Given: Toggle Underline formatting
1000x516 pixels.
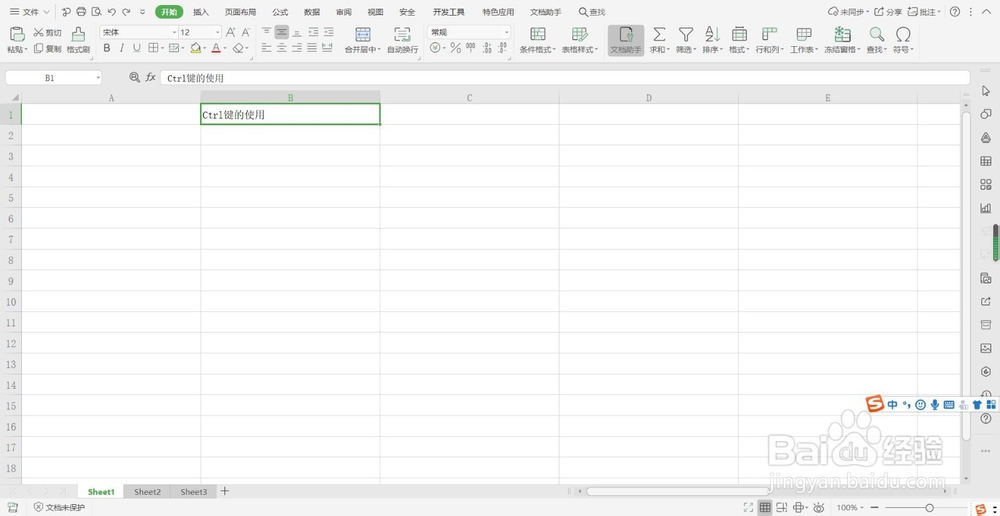Looking at the screenshot, I should 136,48.
